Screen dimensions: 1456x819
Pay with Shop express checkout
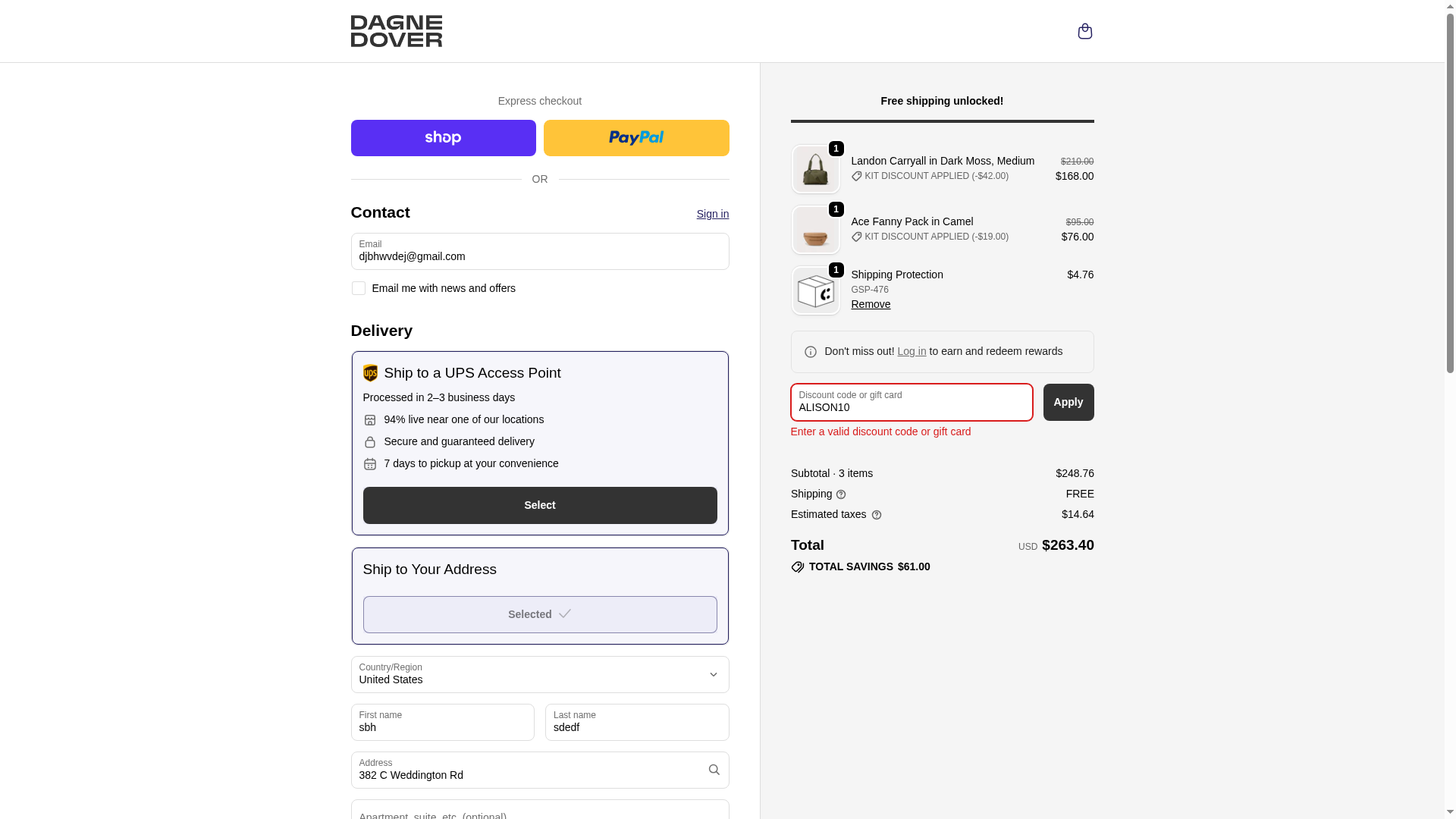[443, 138]
